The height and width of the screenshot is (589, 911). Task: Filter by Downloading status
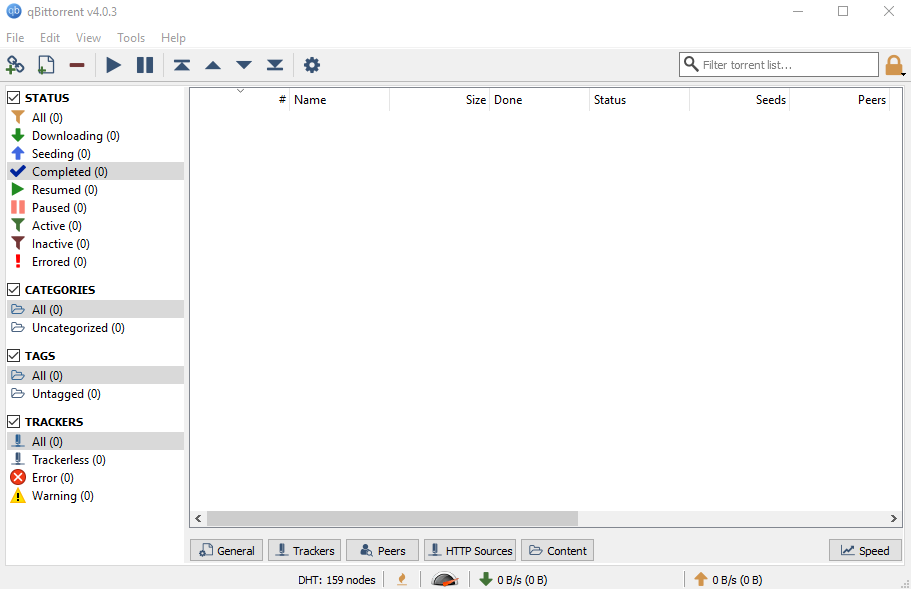95,136
